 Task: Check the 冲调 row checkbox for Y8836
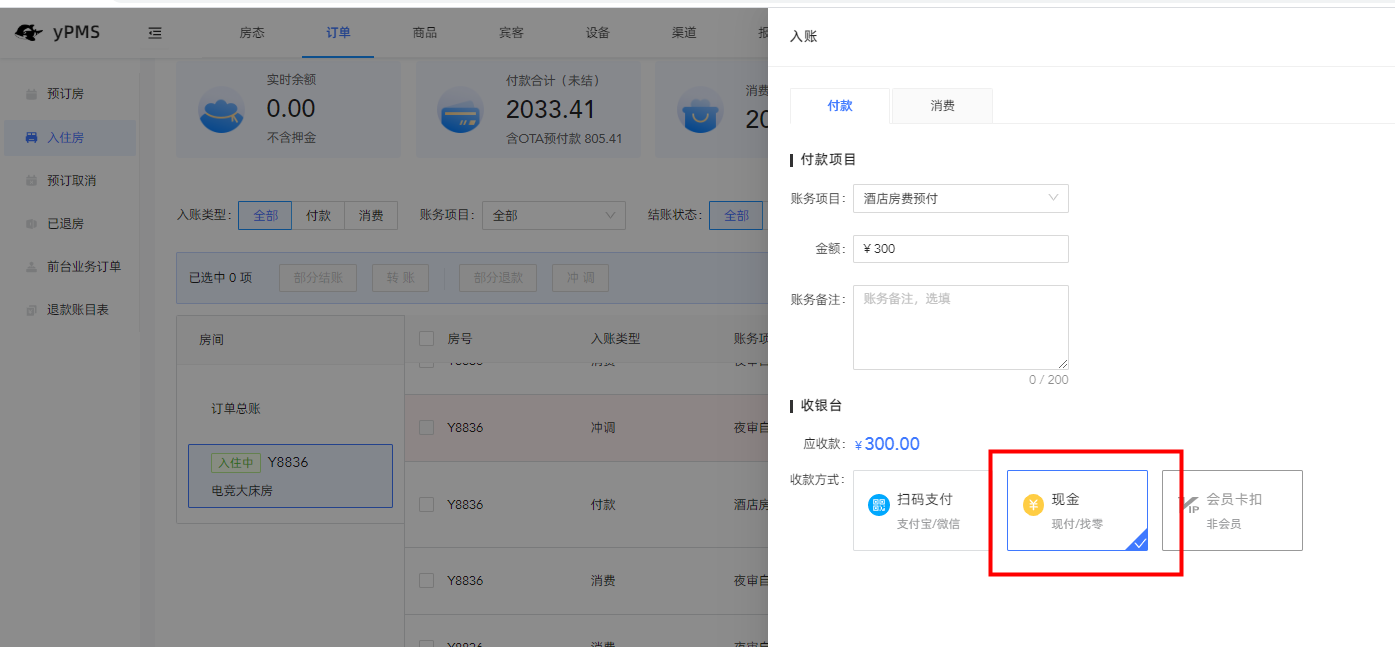pos(427,427)
